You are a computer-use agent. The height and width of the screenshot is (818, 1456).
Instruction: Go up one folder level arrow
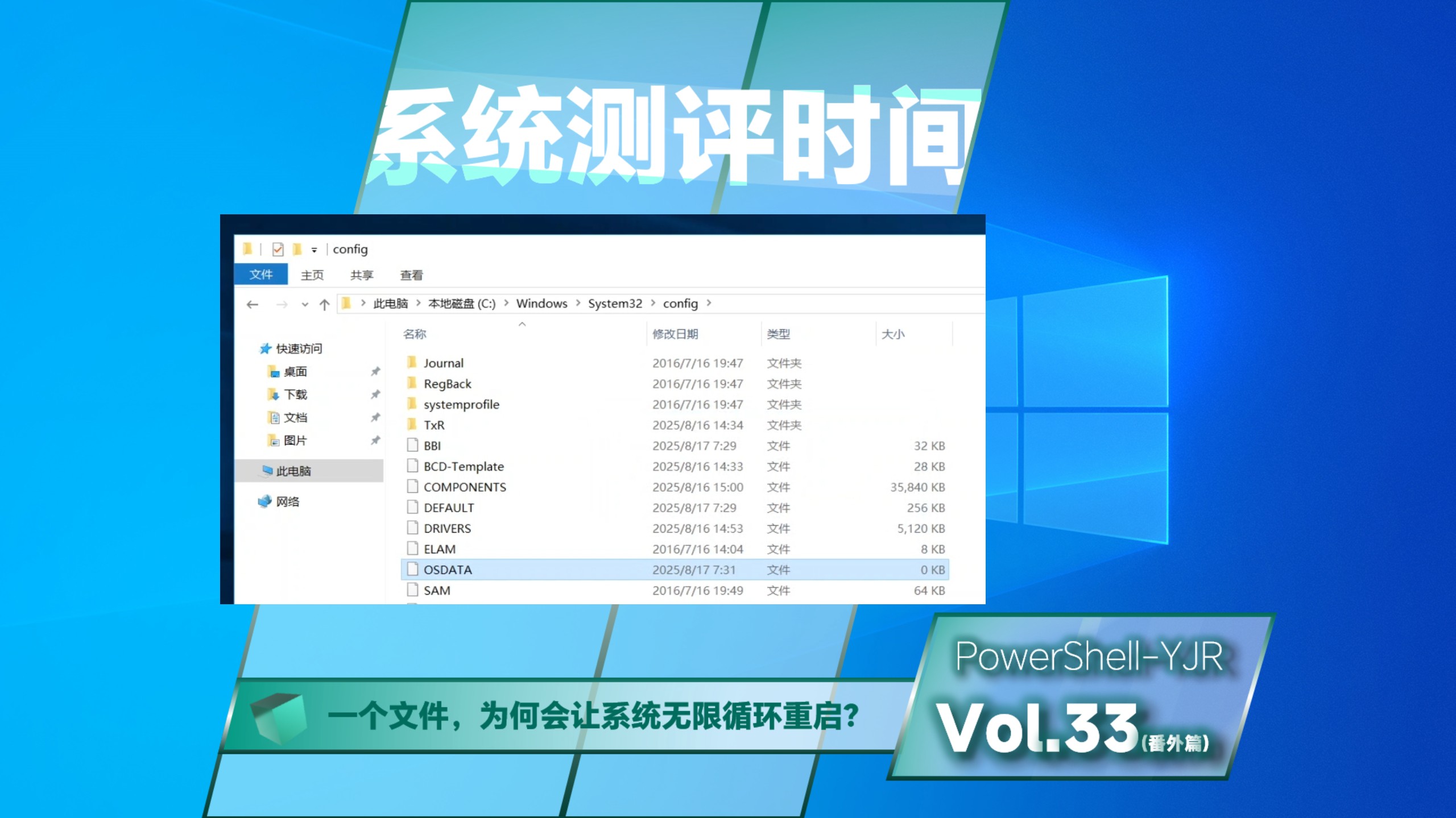[324, 305]
